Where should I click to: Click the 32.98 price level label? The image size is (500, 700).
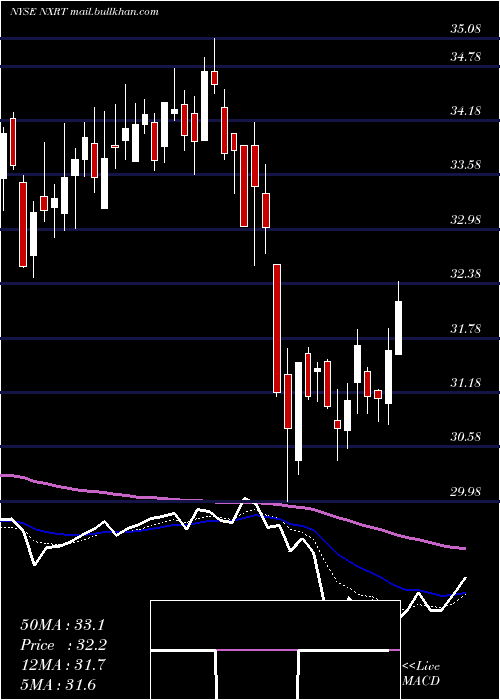click(465, 220)
